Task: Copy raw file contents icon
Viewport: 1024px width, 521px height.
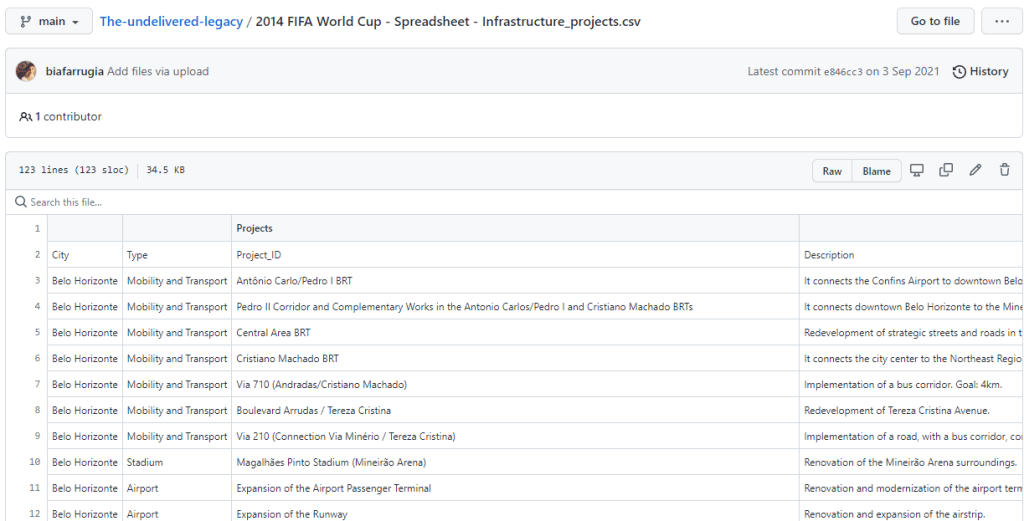Action: tap(946, 171)
